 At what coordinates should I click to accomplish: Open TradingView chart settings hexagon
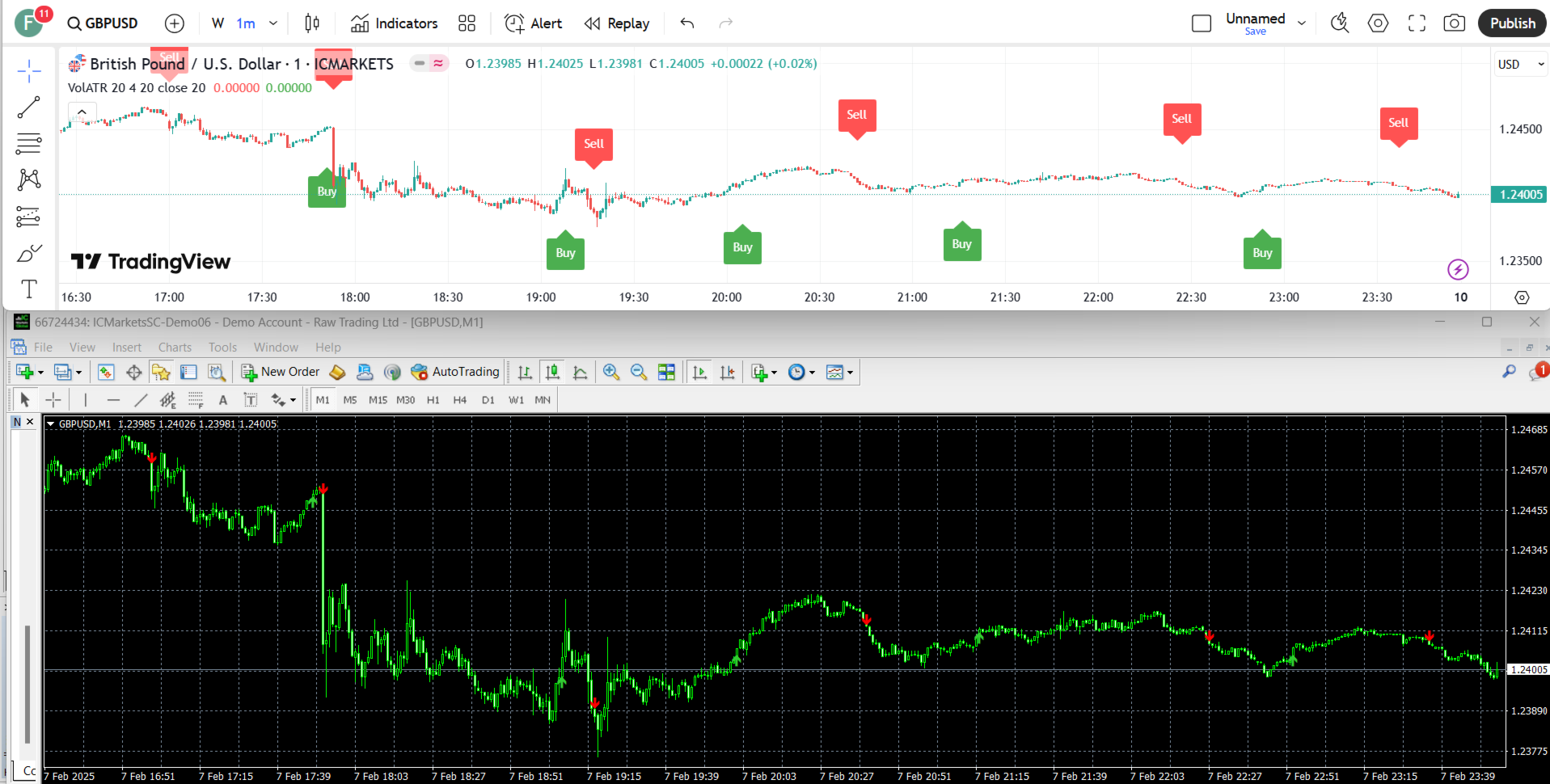[1378, 23]
